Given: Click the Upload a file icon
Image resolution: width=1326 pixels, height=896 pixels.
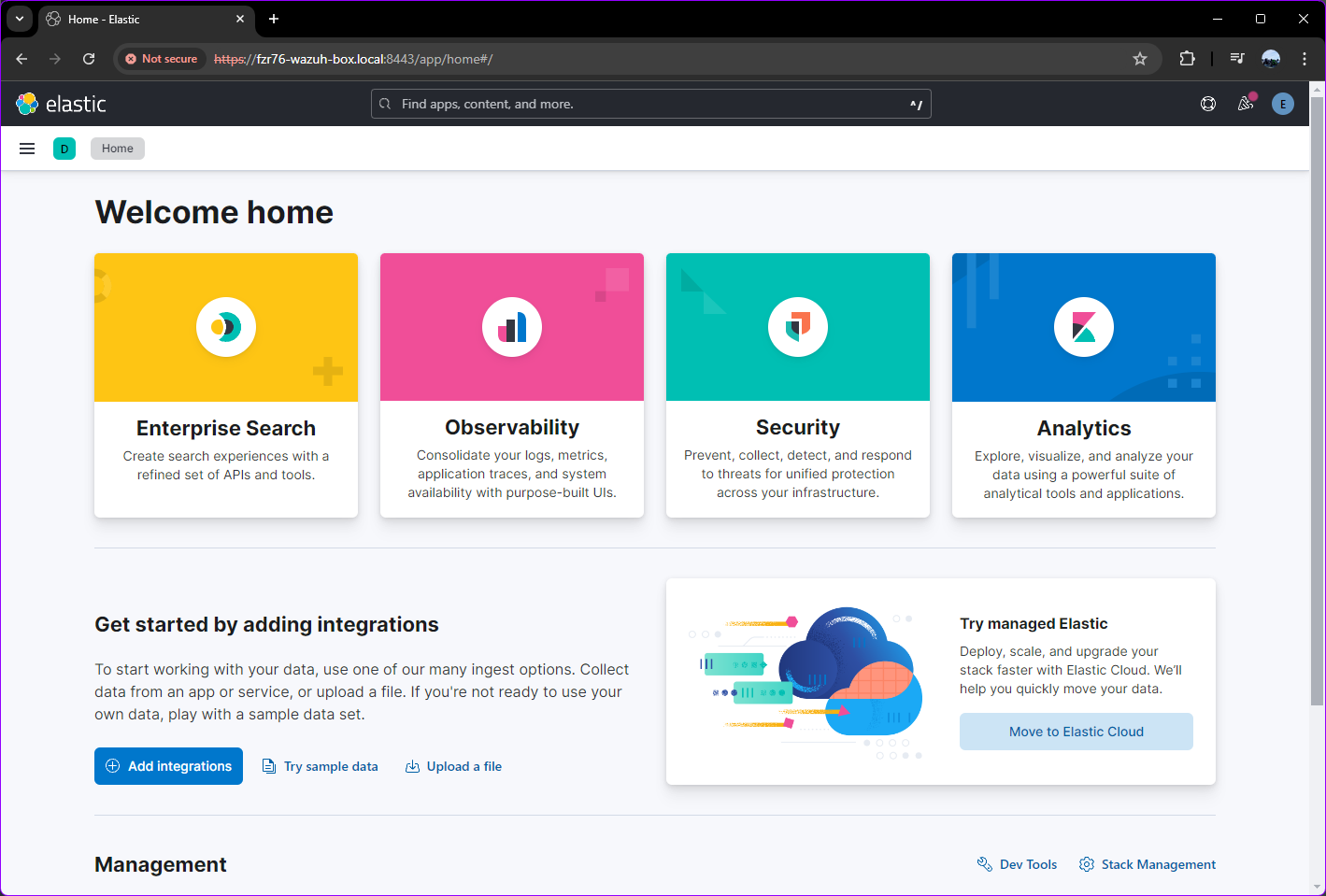Looking at the screenshot, I should pos(412,766).
